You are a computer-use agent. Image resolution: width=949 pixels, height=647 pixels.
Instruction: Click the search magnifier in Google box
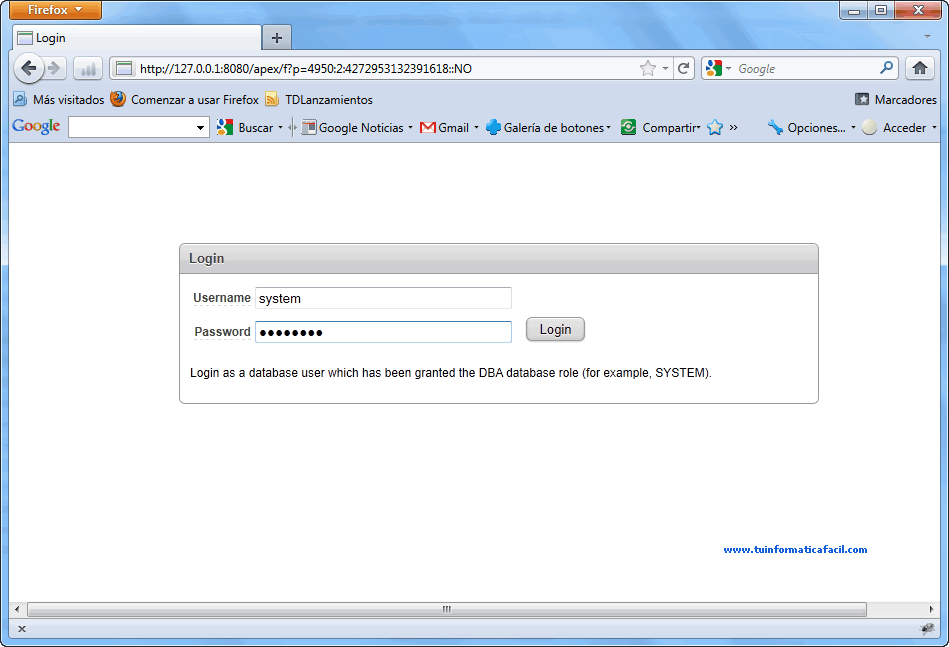click(x=887, y=69)
